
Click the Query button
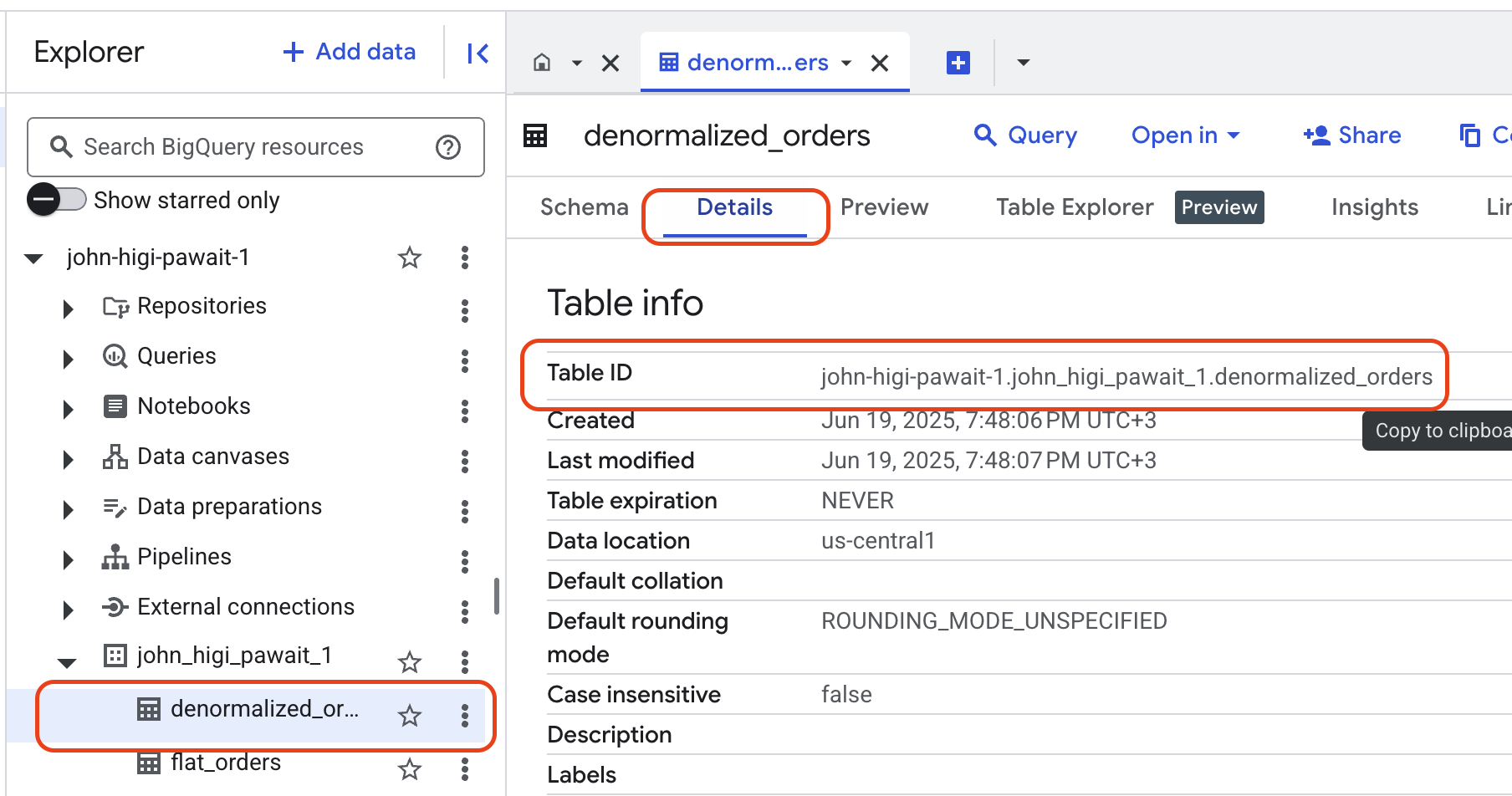click(x=1026, y=135)
